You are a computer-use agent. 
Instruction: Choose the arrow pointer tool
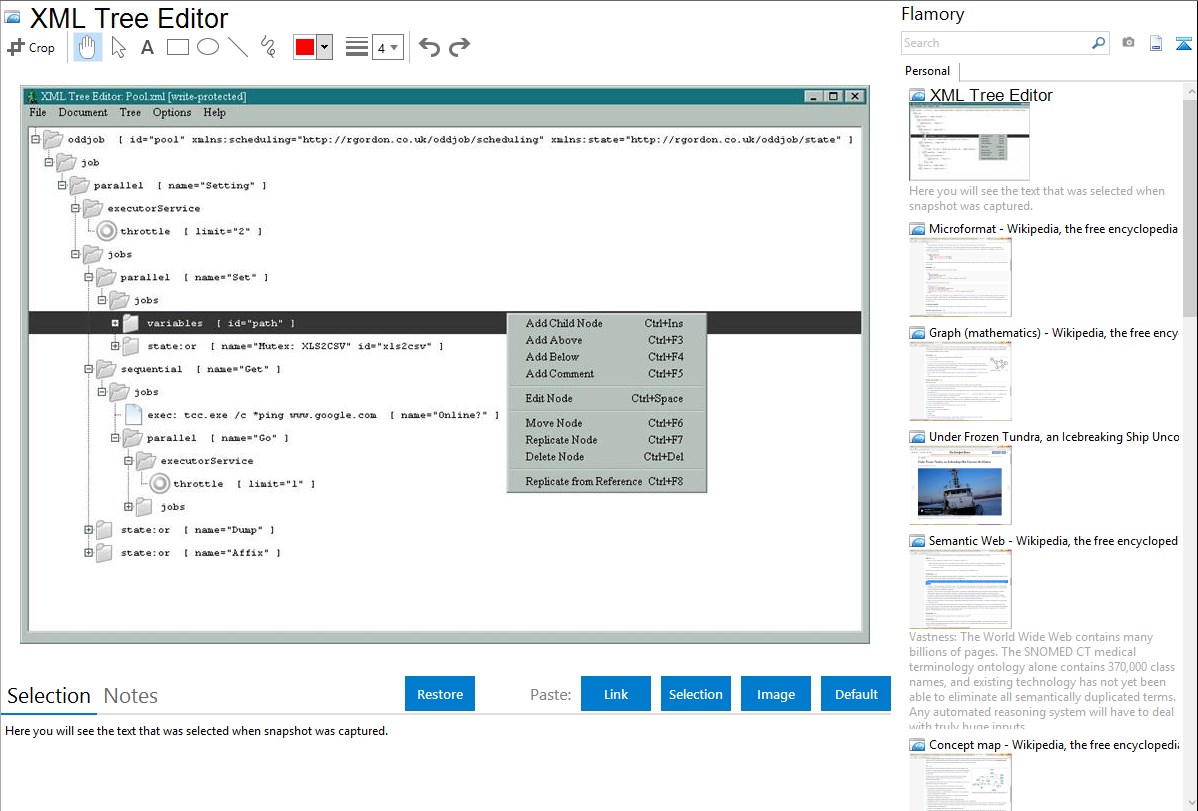click(118, 47)
